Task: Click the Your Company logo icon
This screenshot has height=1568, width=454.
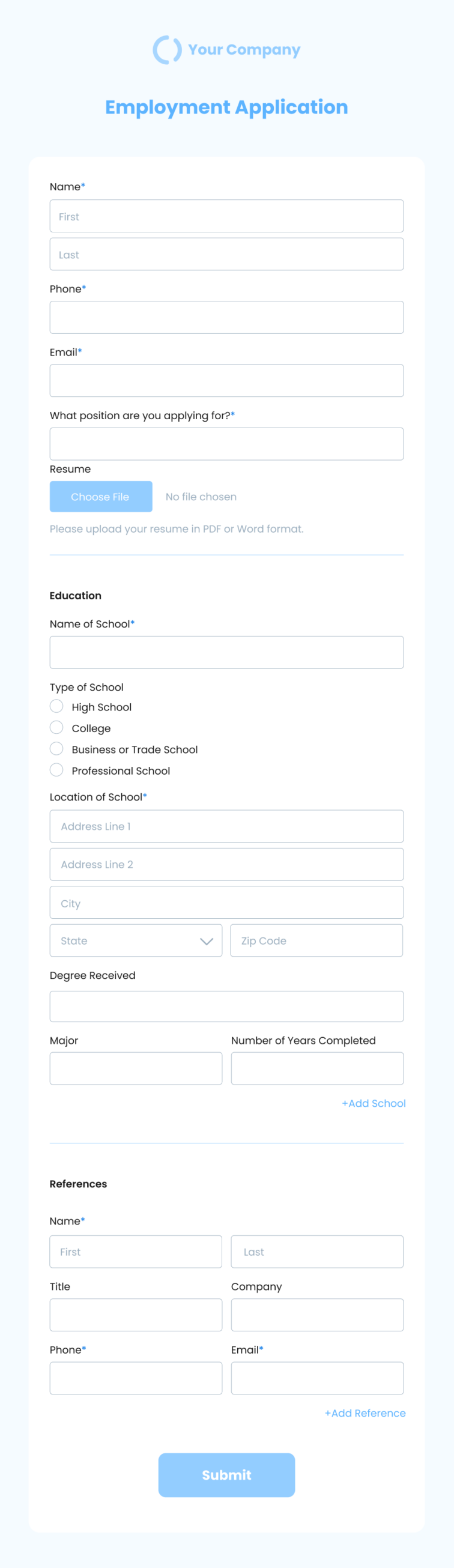Action: coord(167,49)
